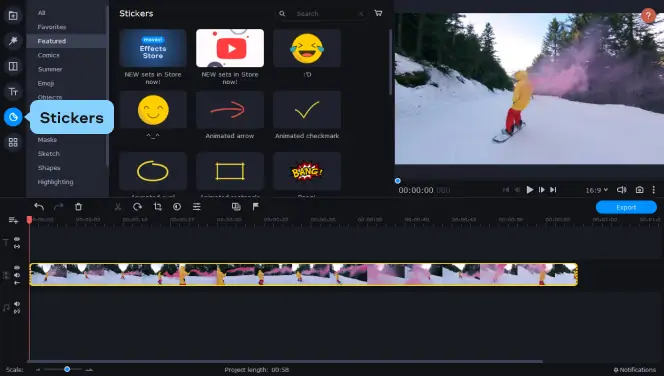
Task: Open the sticker store cart icon
Action: tap(378, 13)
